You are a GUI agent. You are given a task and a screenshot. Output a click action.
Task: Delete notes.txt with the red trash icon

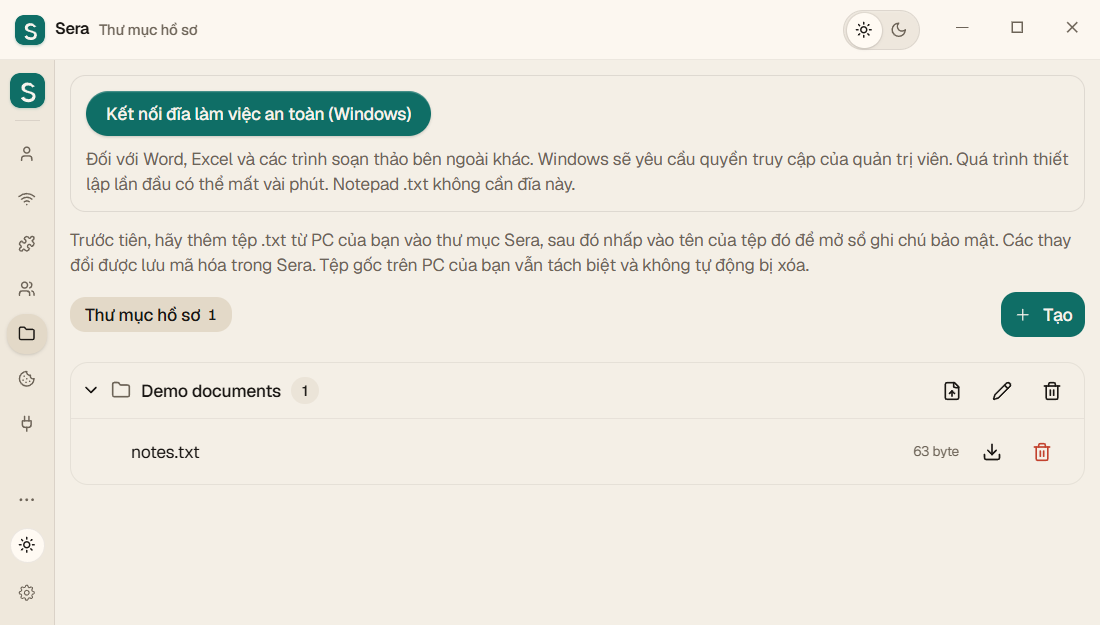coord(1042,452)
